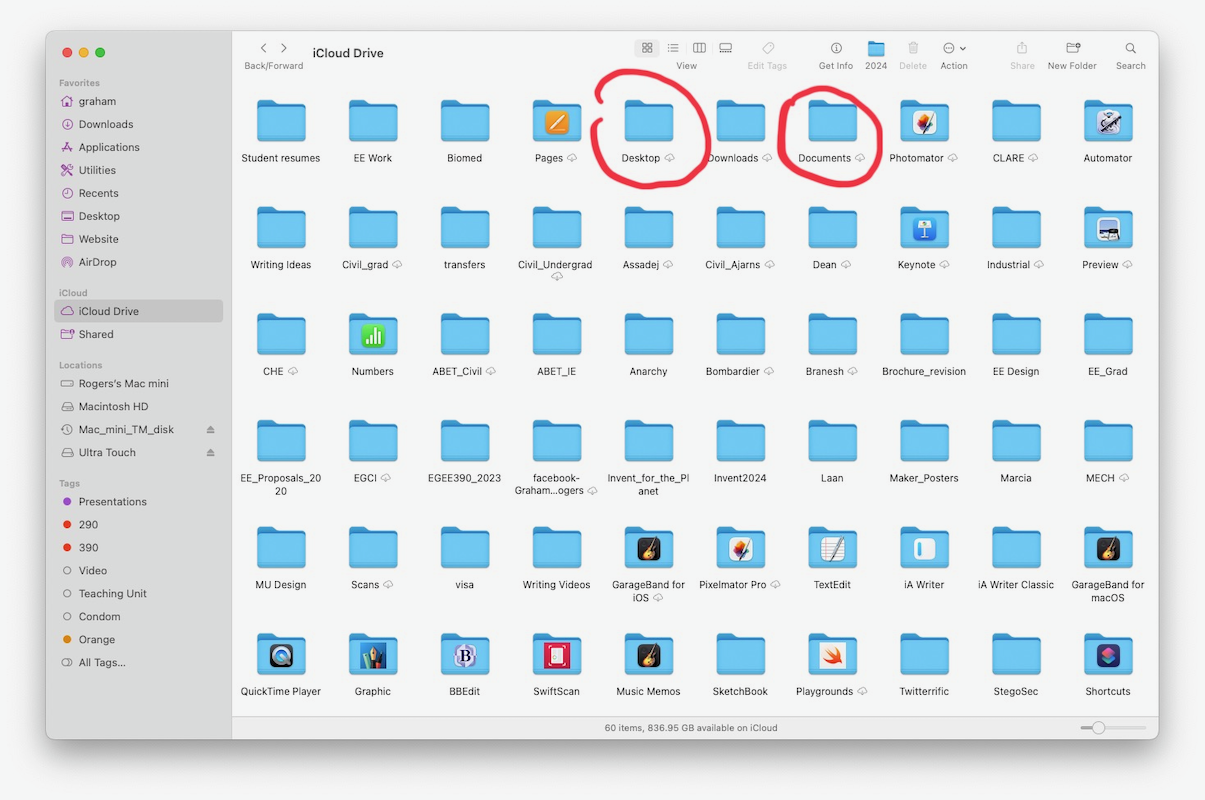Switch to icon view in toolbar
The width and height of the screenshot is (1205, 800).
coord(647,48)
